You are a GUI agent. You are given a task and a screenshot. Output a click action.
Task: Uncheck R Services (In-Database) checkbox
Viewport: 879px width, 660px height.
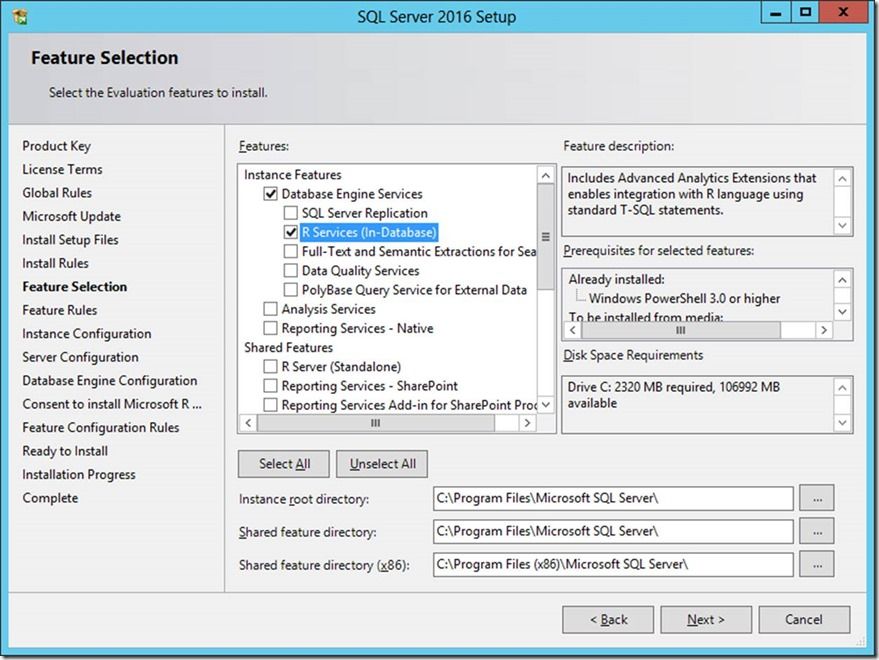coord(290,232)
